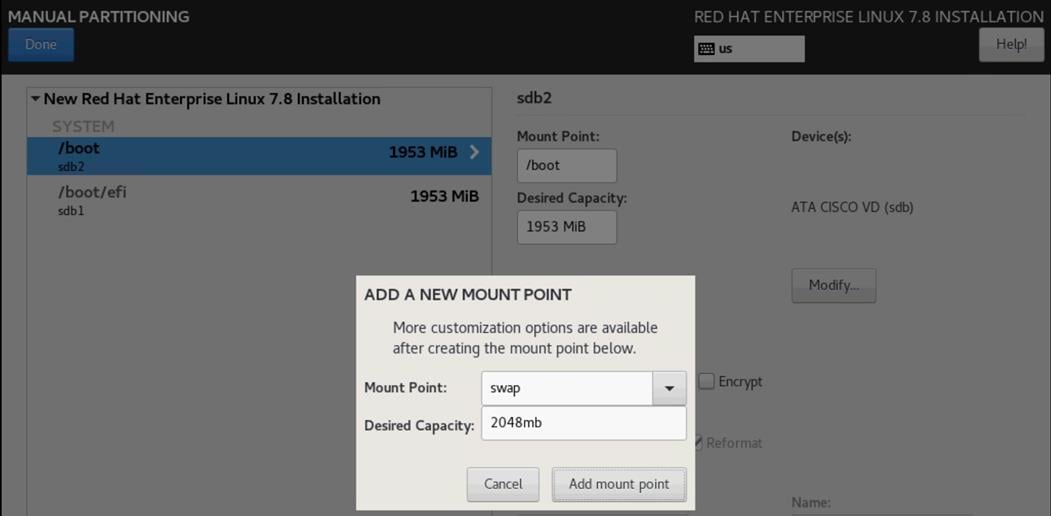Toggle the Encrypt checkbox
The width and height of the screenshot is (1051, 516).
coord(706,381)
